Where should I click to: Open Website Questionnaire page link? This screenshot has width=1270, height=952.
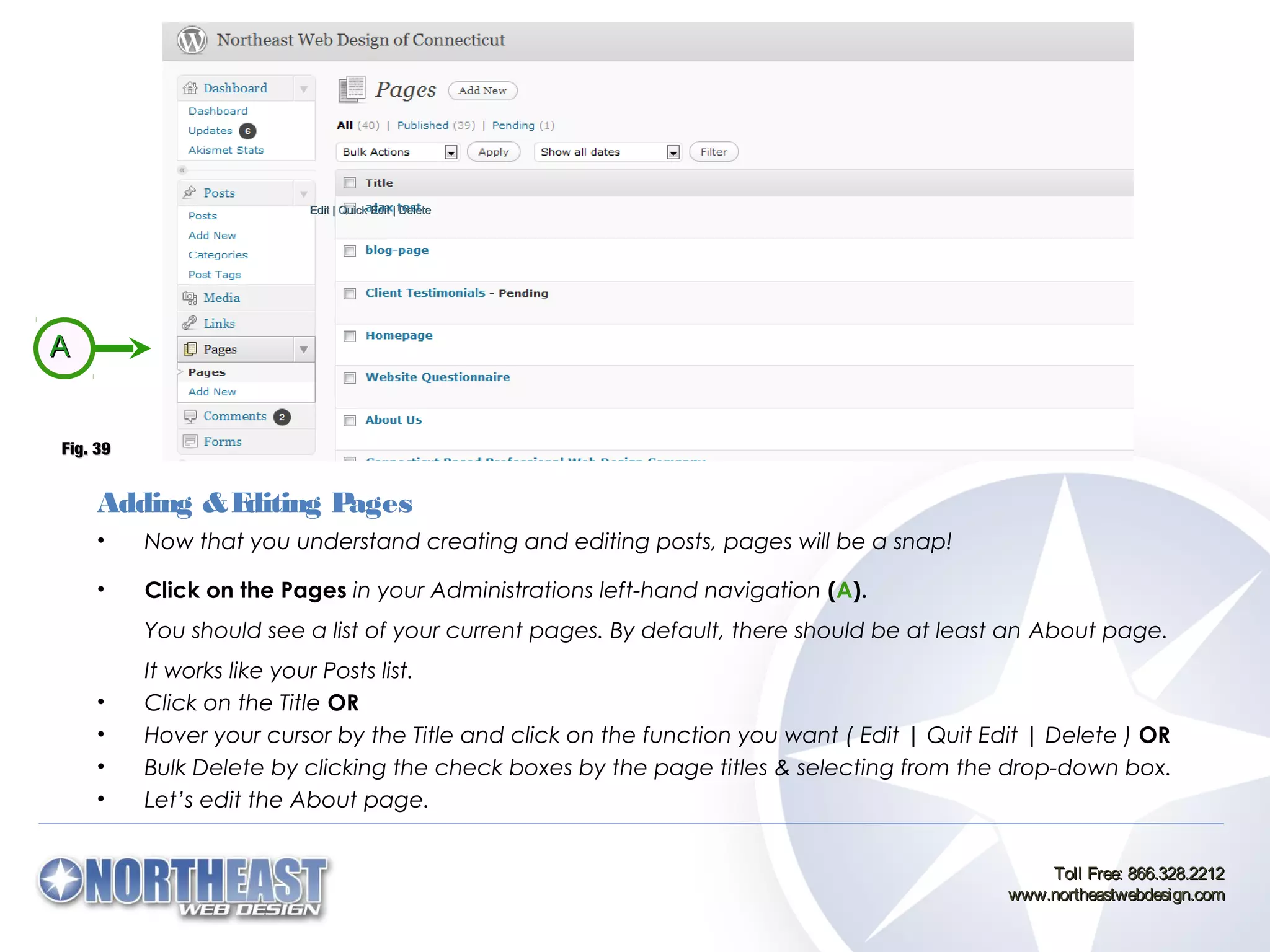pyautogui.click(x=438, y=377)
